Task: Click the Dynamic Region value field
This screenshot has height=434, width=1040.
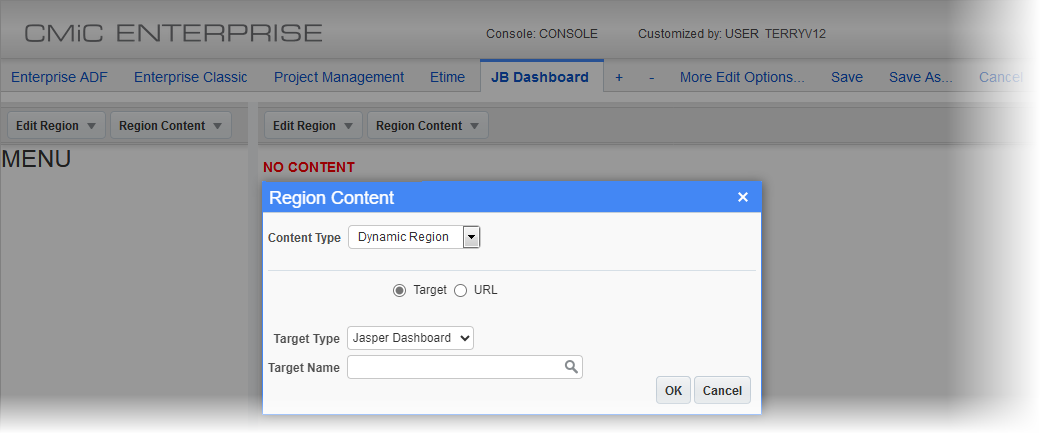Action: point(406,237)
